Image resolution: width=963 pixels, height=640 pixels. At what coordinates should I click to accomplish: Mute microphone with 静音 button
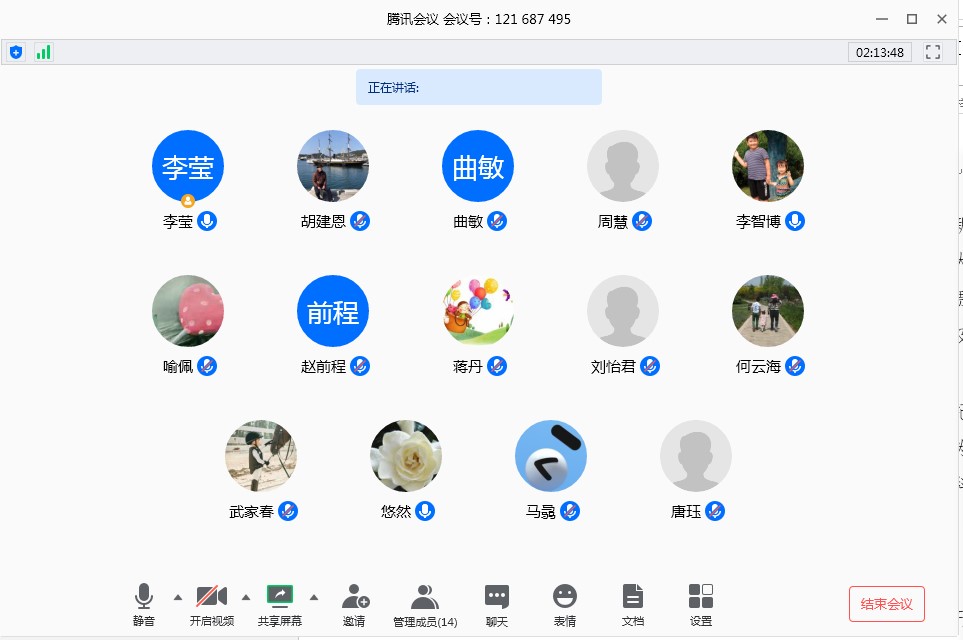(x=144, y=604)
